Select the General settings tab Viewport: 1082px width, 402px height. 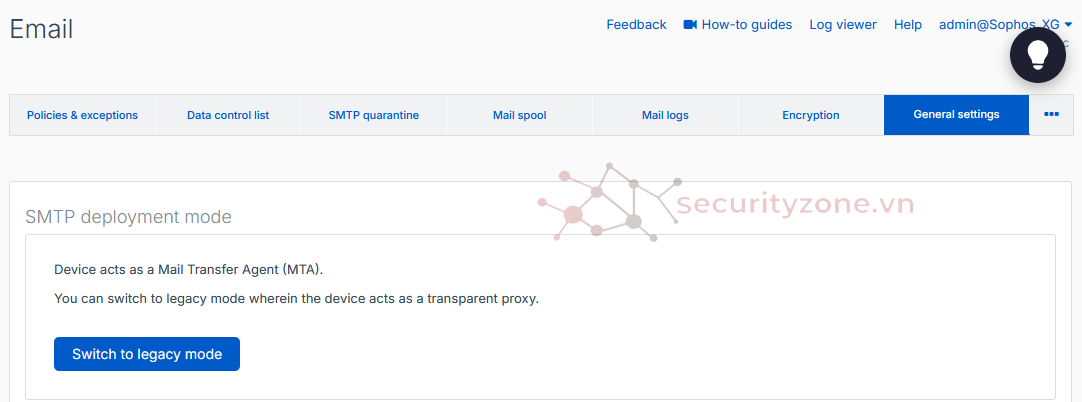click(x=956, y=115)
